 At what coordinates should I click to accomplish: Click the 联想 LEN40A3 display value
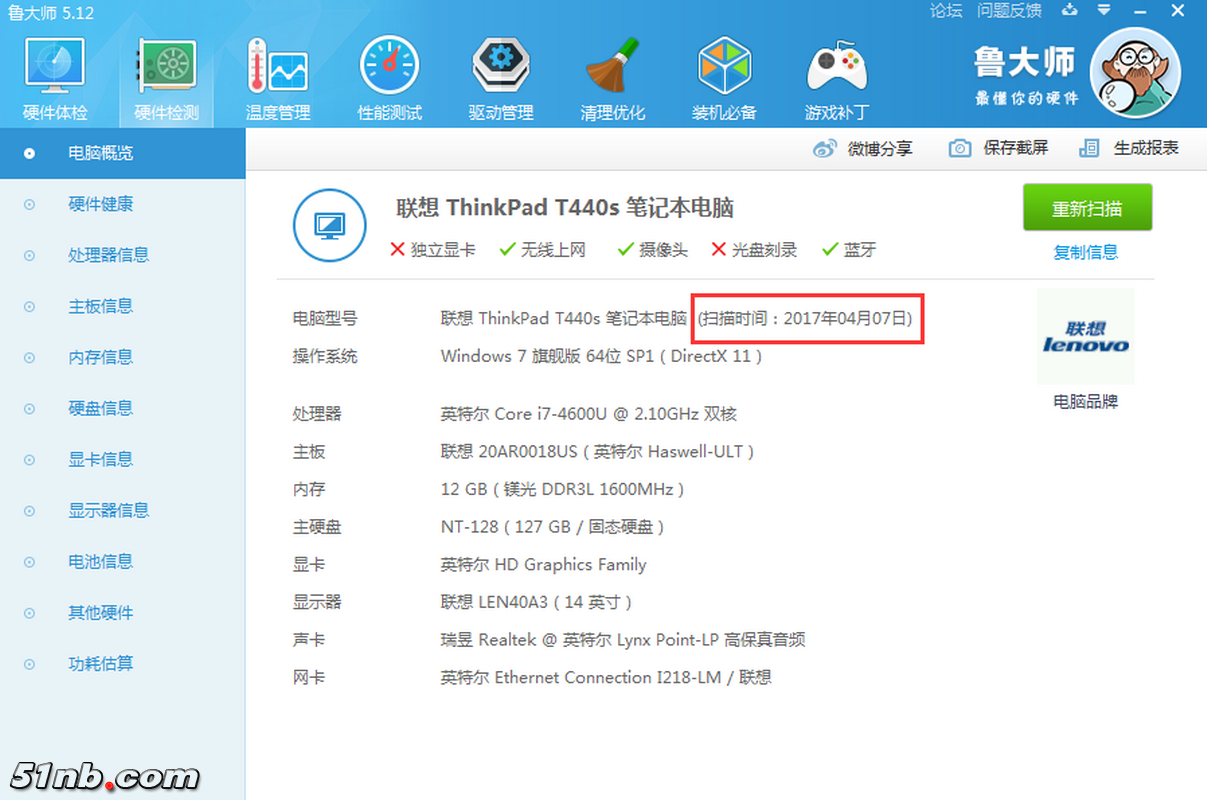pos(537,602)
